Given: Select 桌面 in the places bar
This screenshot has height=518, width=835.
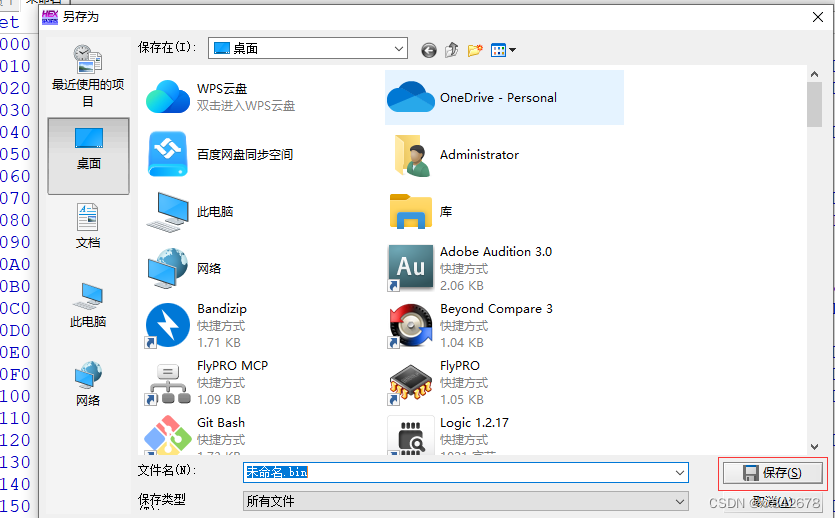Looking at the screenshot, I should [88, 155].
